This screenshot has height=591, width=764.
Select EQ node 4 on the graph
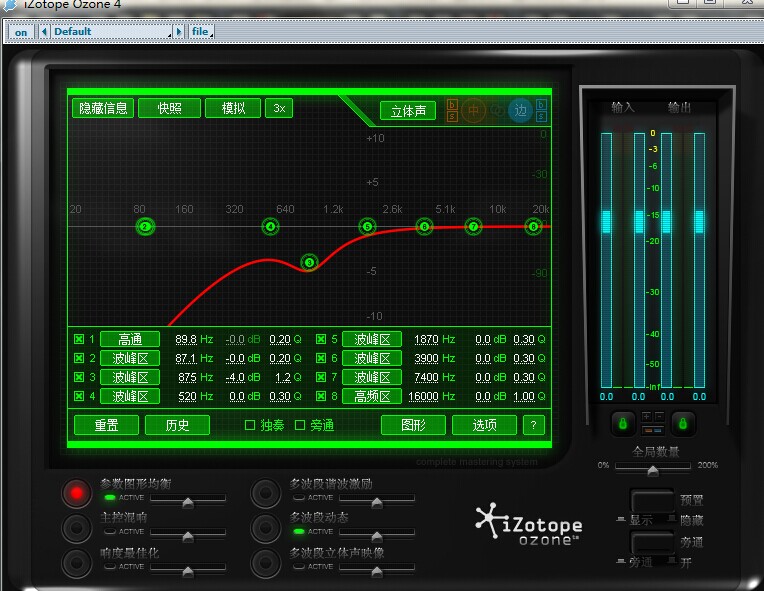[x=270, y=227]
